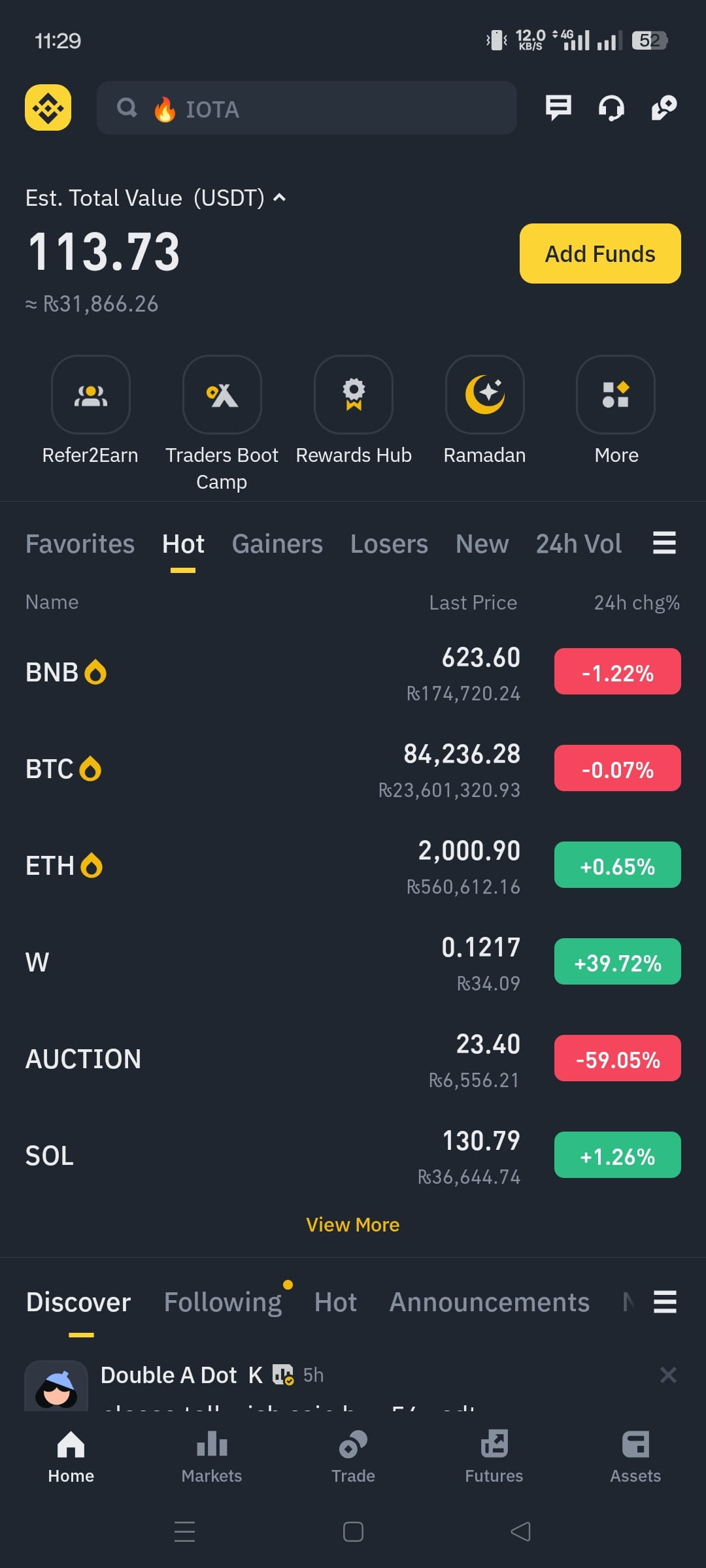
Task: Open the More services icon
Action: coord(616,395)
